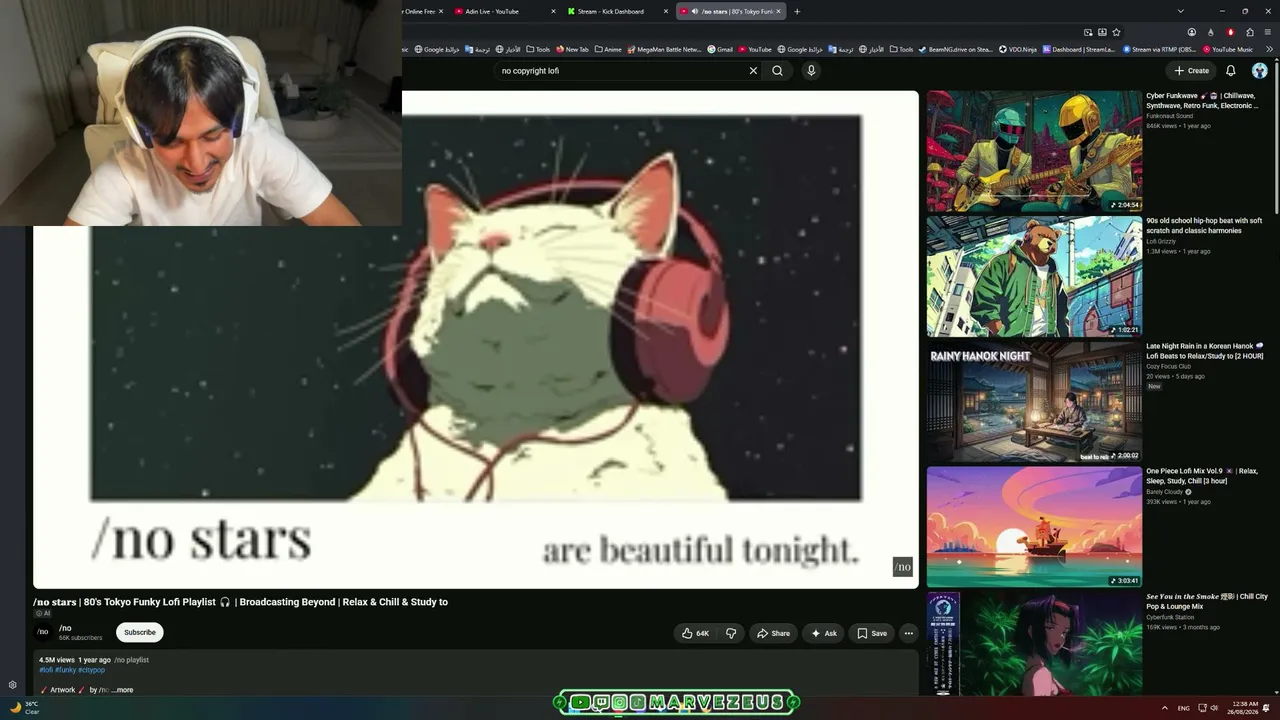This screenshot has width=1280, height=720.
Task: Open the /no channel avatar
Action: [43, 632]
